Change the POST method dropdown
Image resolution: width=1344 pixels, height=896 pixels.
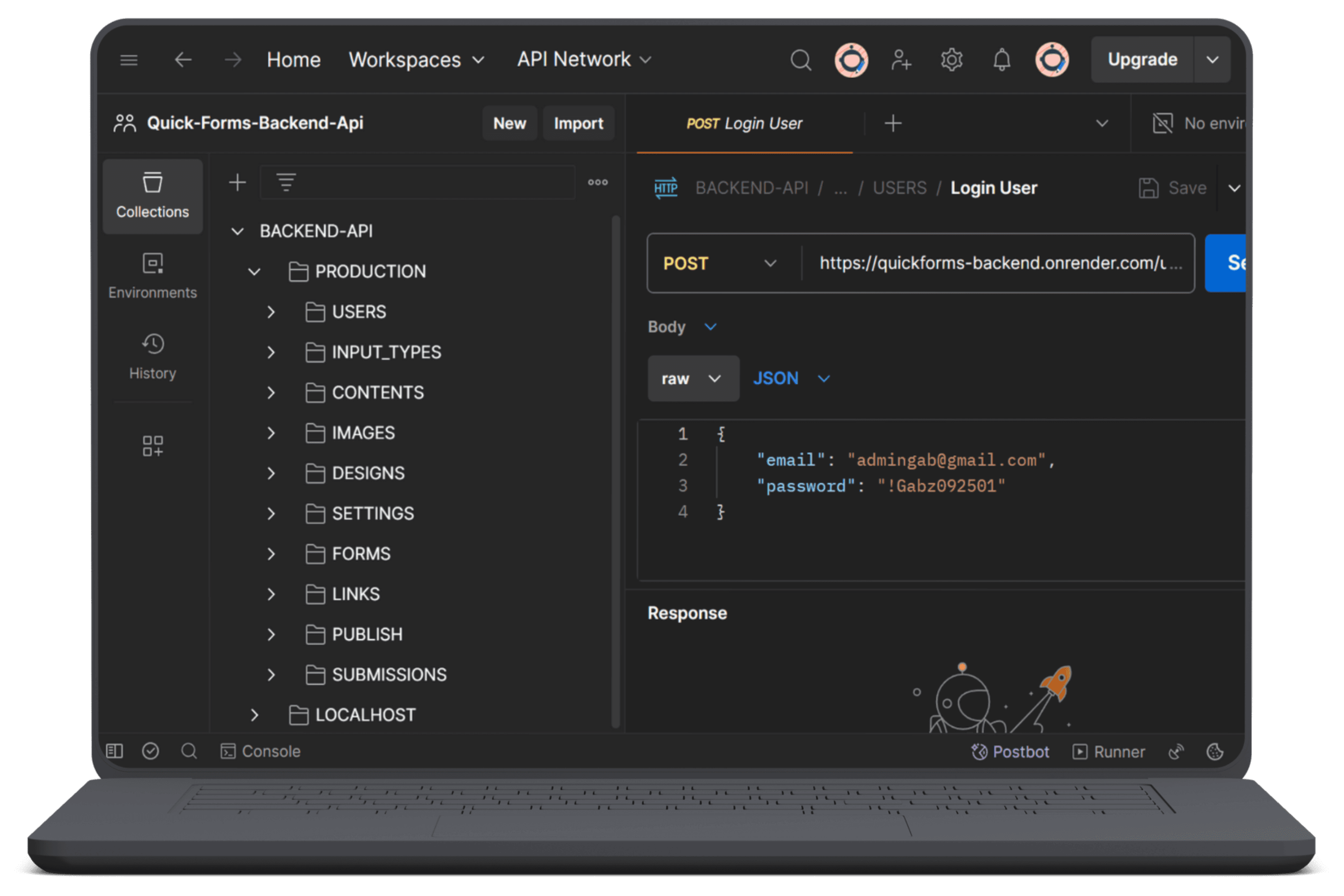(721, 263)
